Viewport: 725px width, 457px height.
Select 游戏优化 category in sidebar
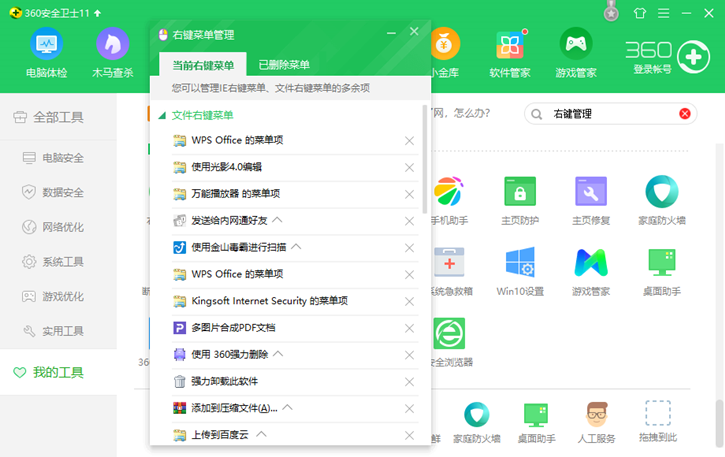point(58,296)
